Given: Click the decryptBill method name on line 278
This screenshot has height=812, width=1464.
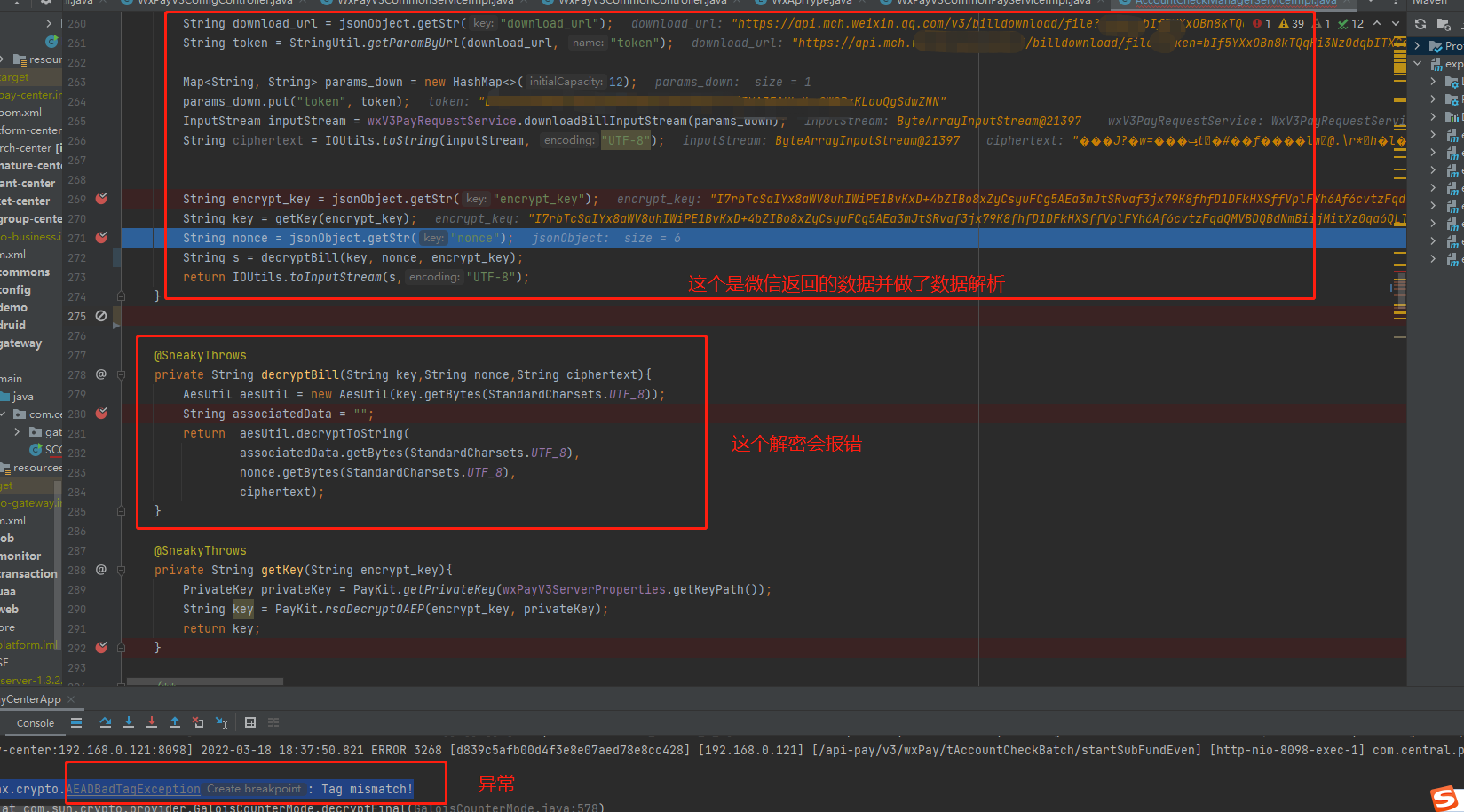Looking at the screenshot, I should click(299, 374).
